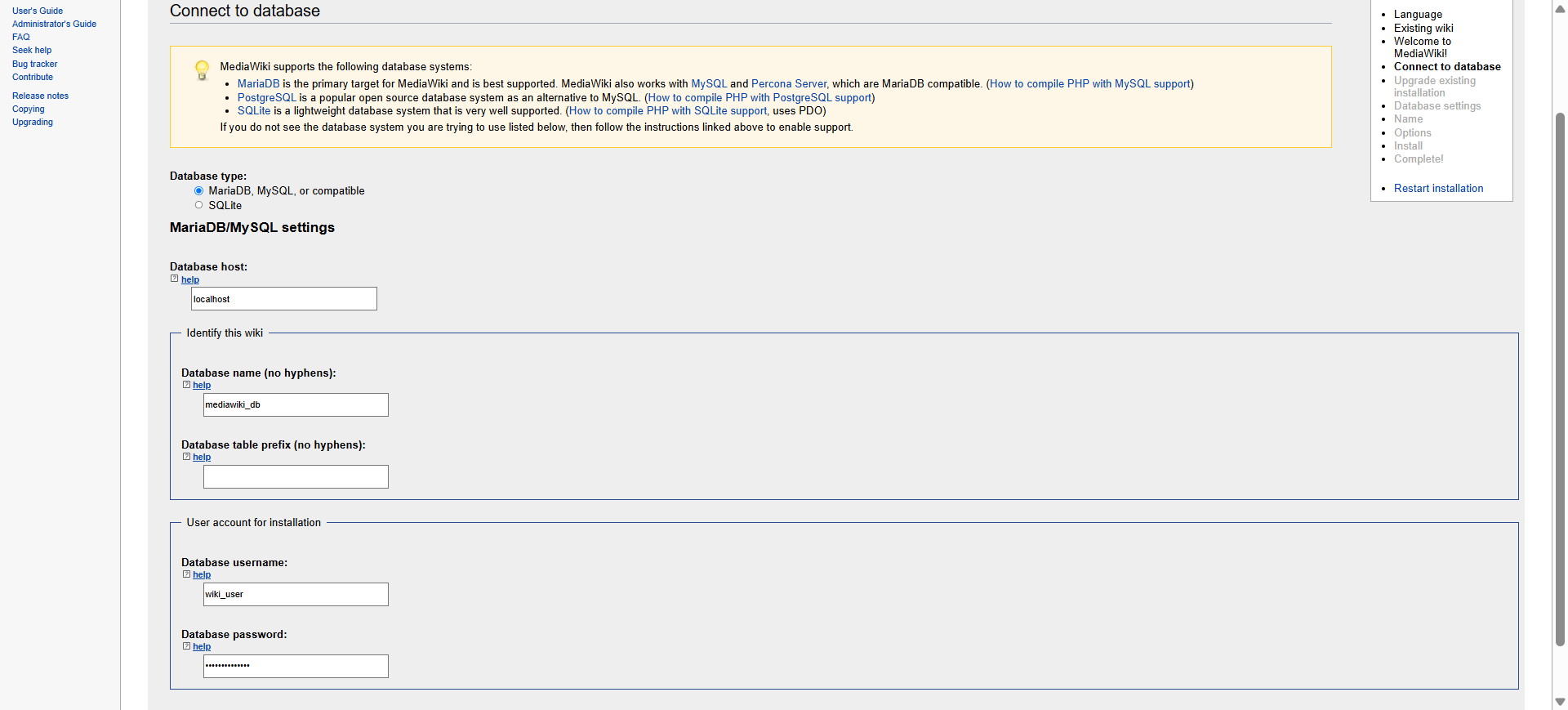Click Language step in installer list
The image size is (1568, 710).
pos(1418,14)
